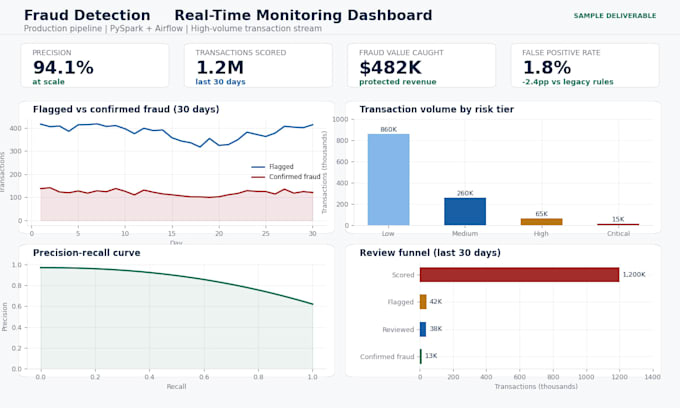Select the 'last 30 days' caption

(x=220, y=82)
